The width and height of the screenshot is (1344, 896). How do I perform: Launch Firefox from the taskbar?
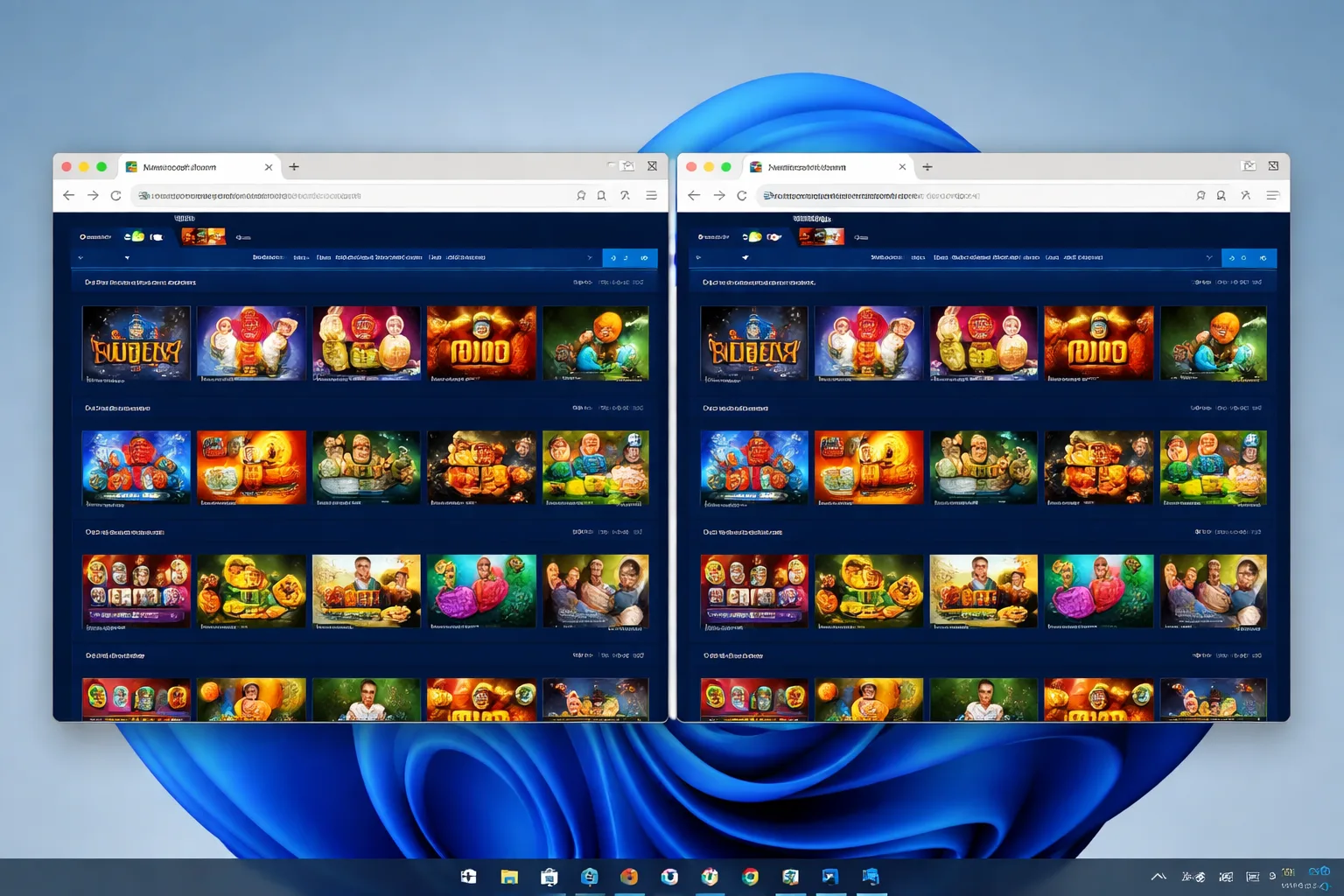point(629,877)
